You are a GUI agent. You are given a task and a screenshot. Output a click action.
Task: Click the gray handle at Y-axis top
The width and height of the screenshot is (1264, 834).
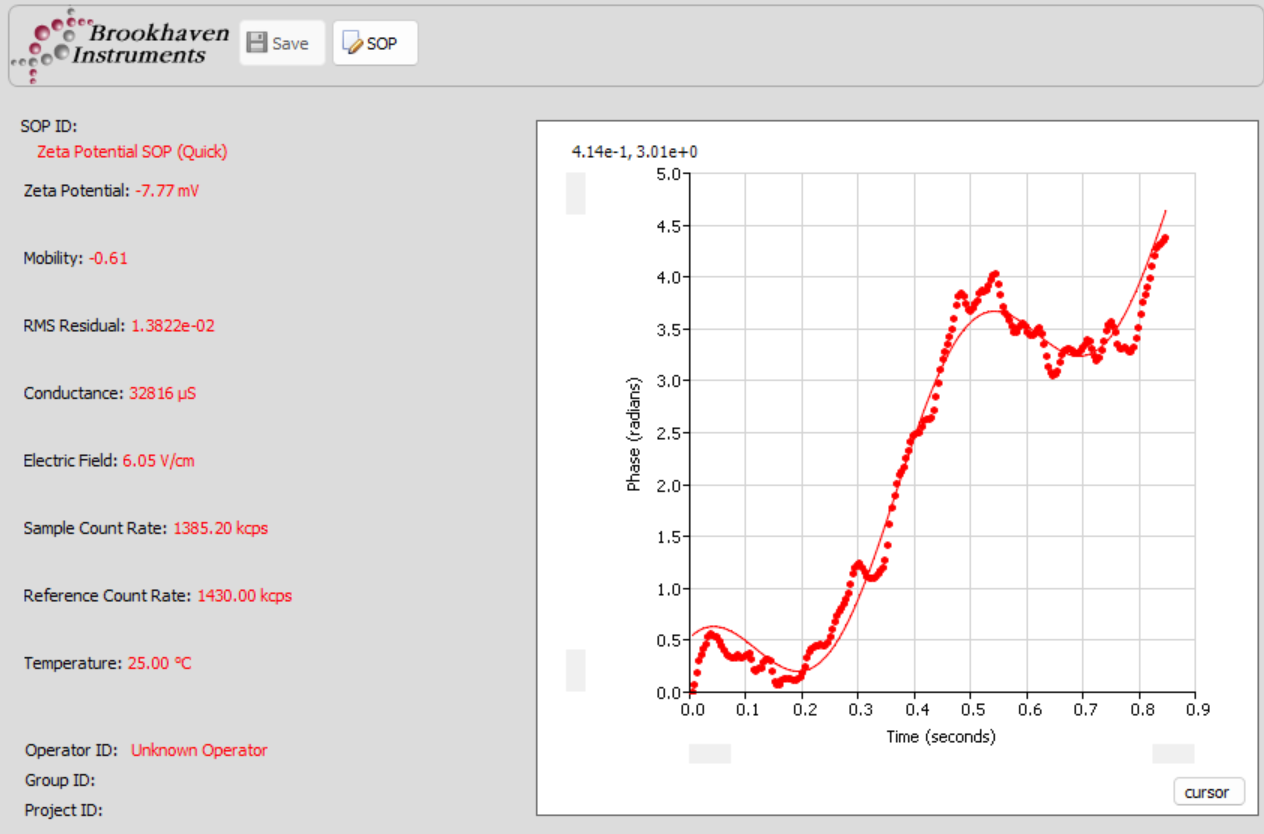click(576, 193)
